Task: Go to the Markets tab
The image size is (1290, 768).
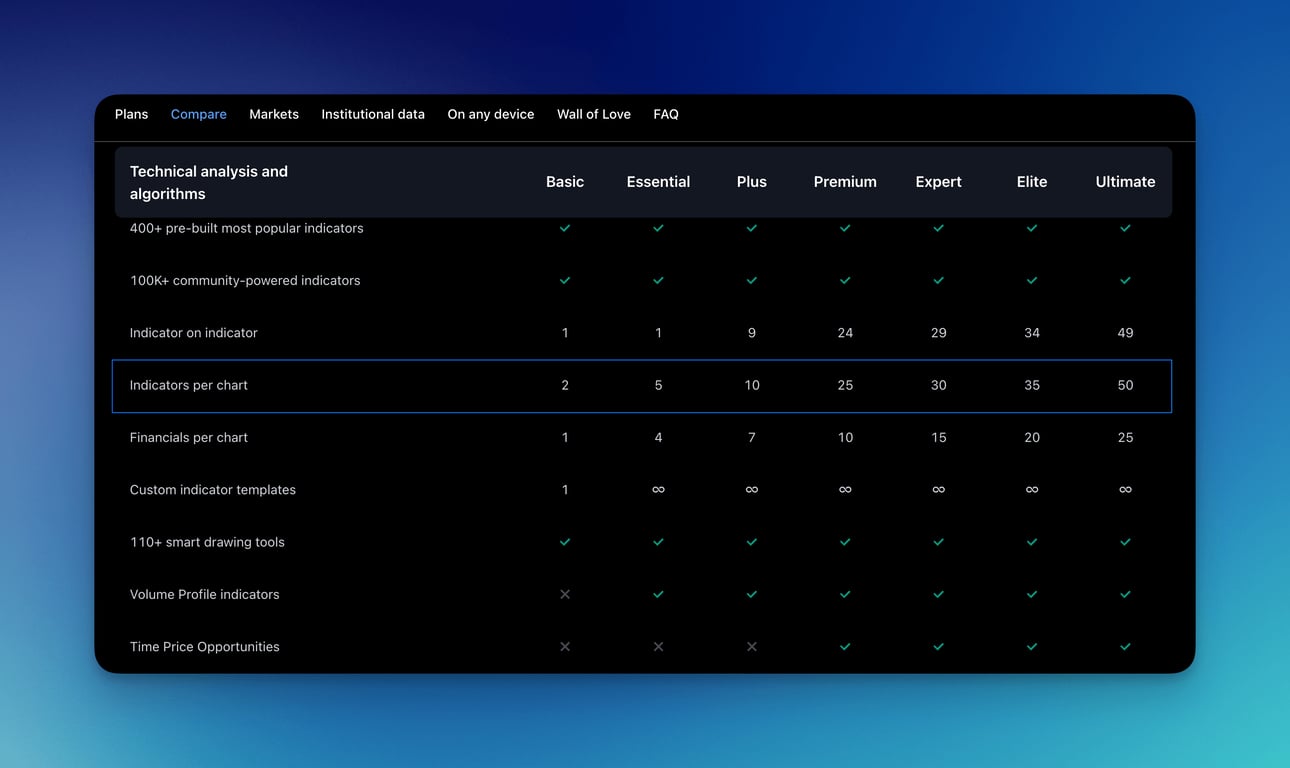Action: (x=274, y=114)
